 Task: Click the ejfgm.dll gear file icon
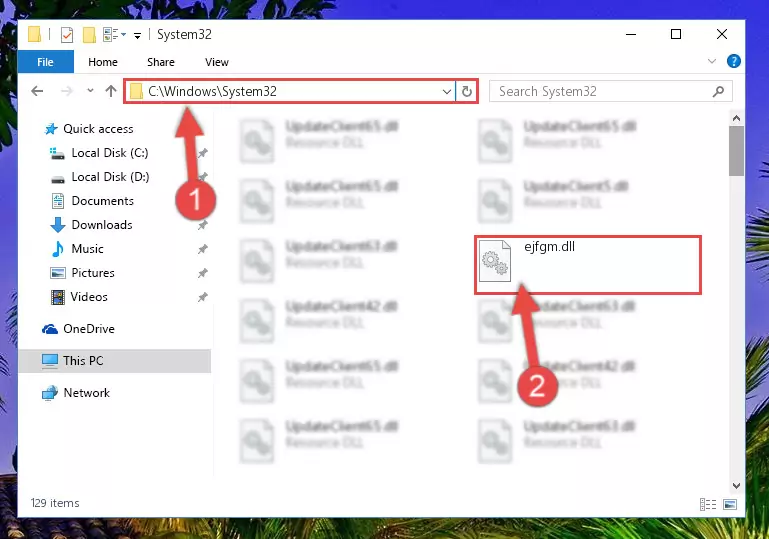494,261
